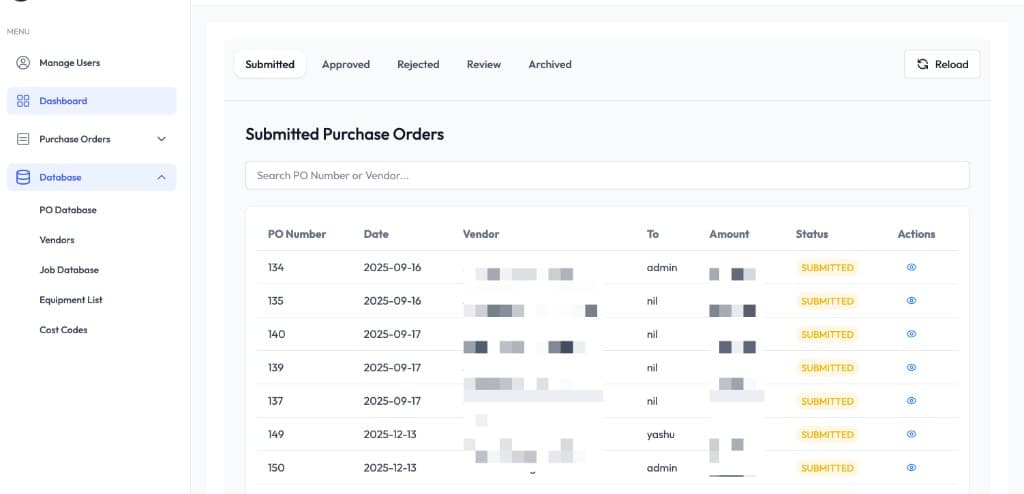View details of PO 135 via eye icon

(911, 301)
